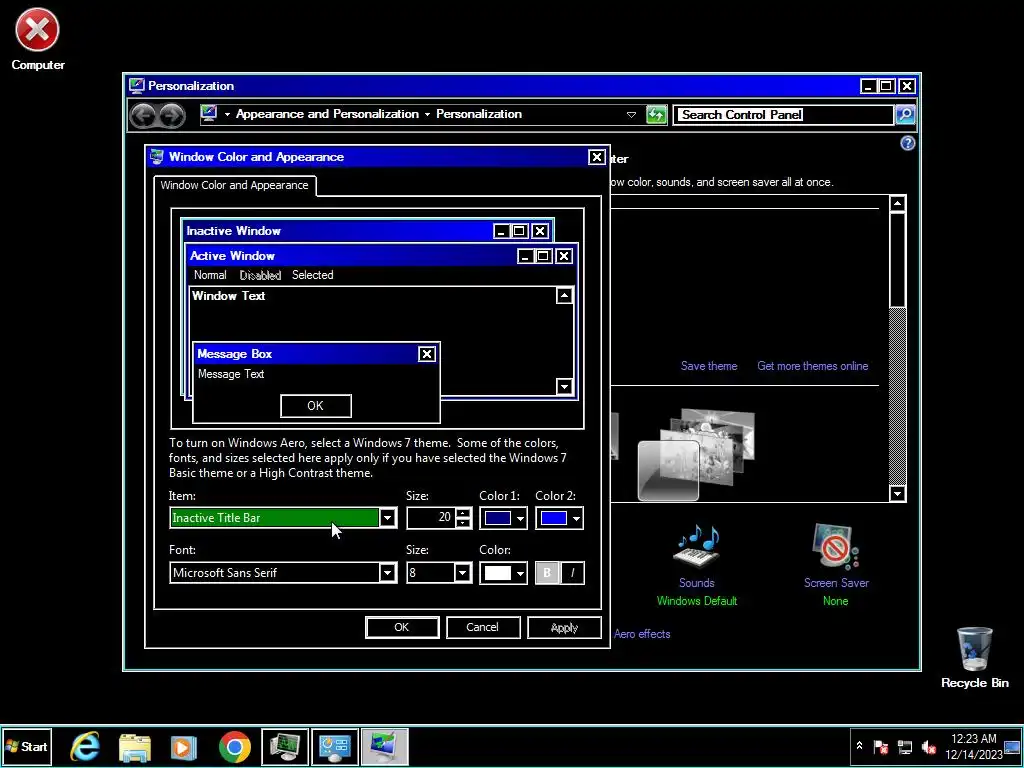This screenshot has height=768, width=1024.
Task: Select the Personalization taskbar button
Action: [385, 746]
